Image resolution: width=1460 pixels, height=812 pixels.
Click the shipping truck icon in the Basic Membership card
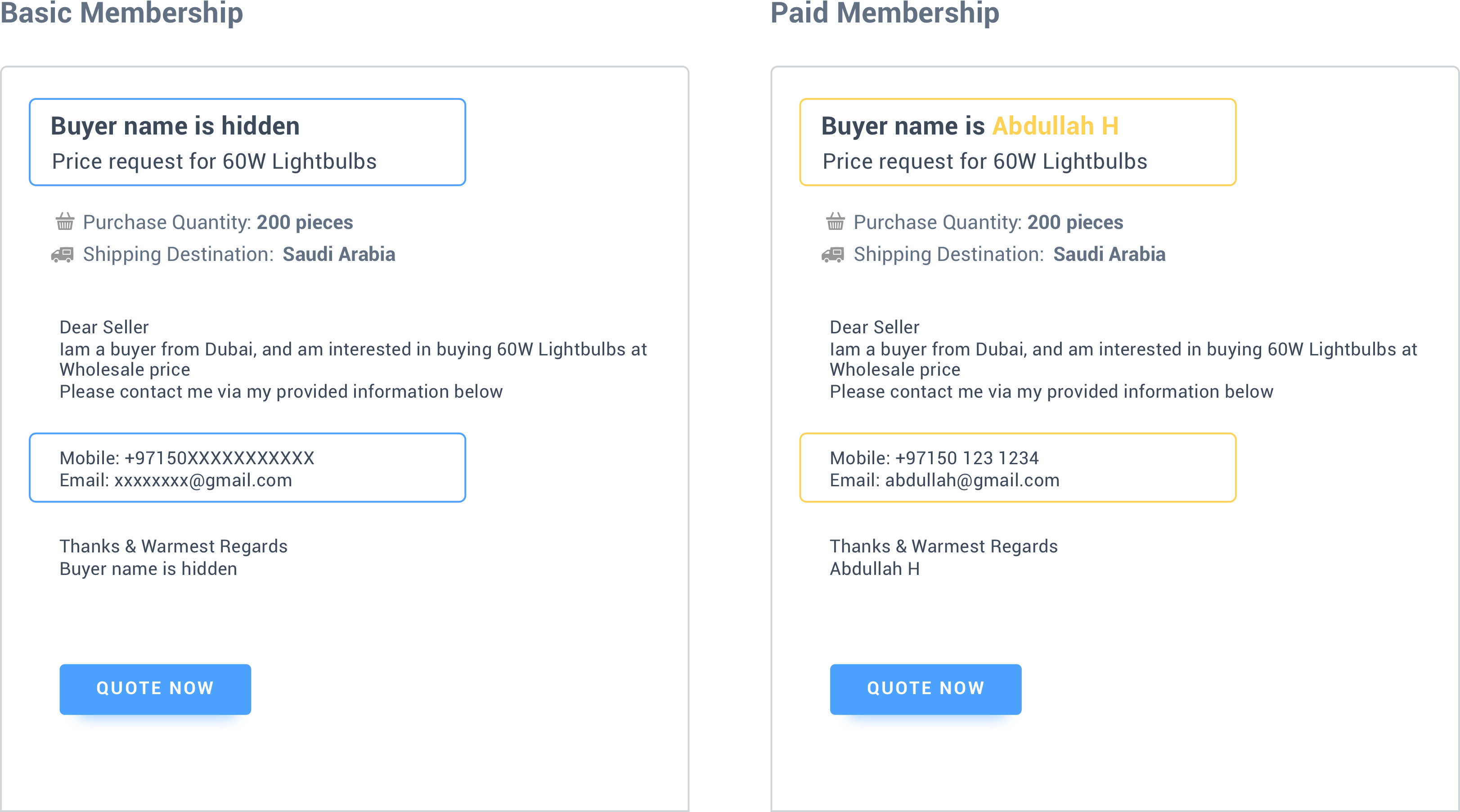tap(63, 255)
